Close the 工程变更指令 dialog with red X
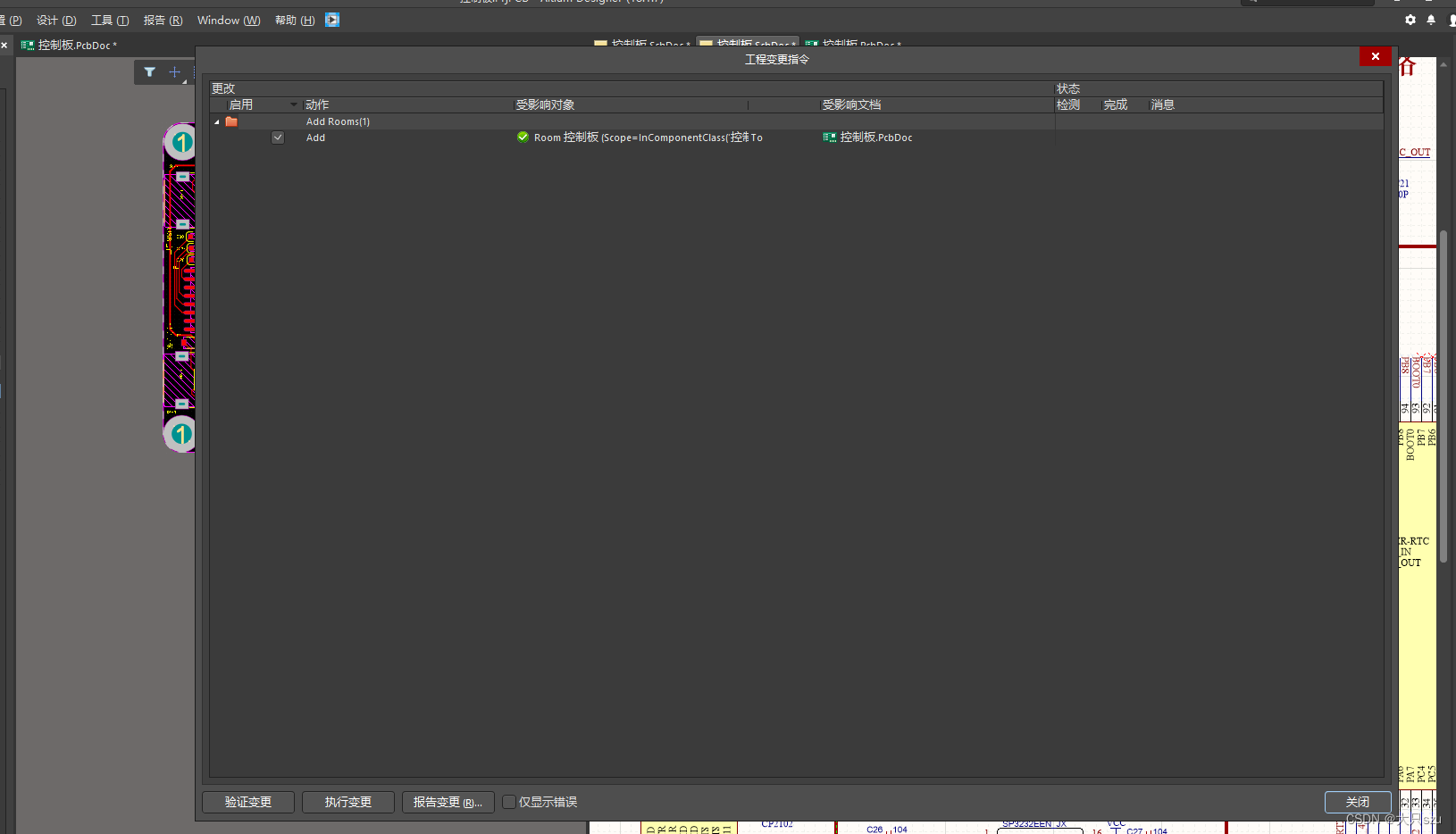The image size is (1456, 834). point(1376,56)
